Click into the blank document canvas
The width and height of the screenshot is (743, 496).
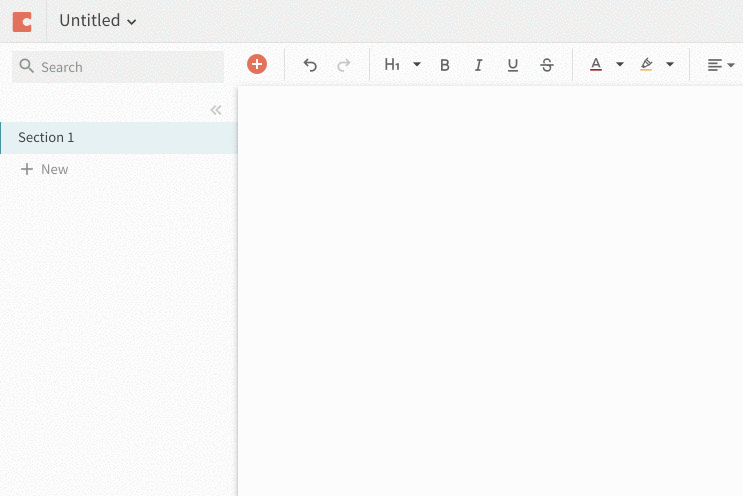pos(490,291)
